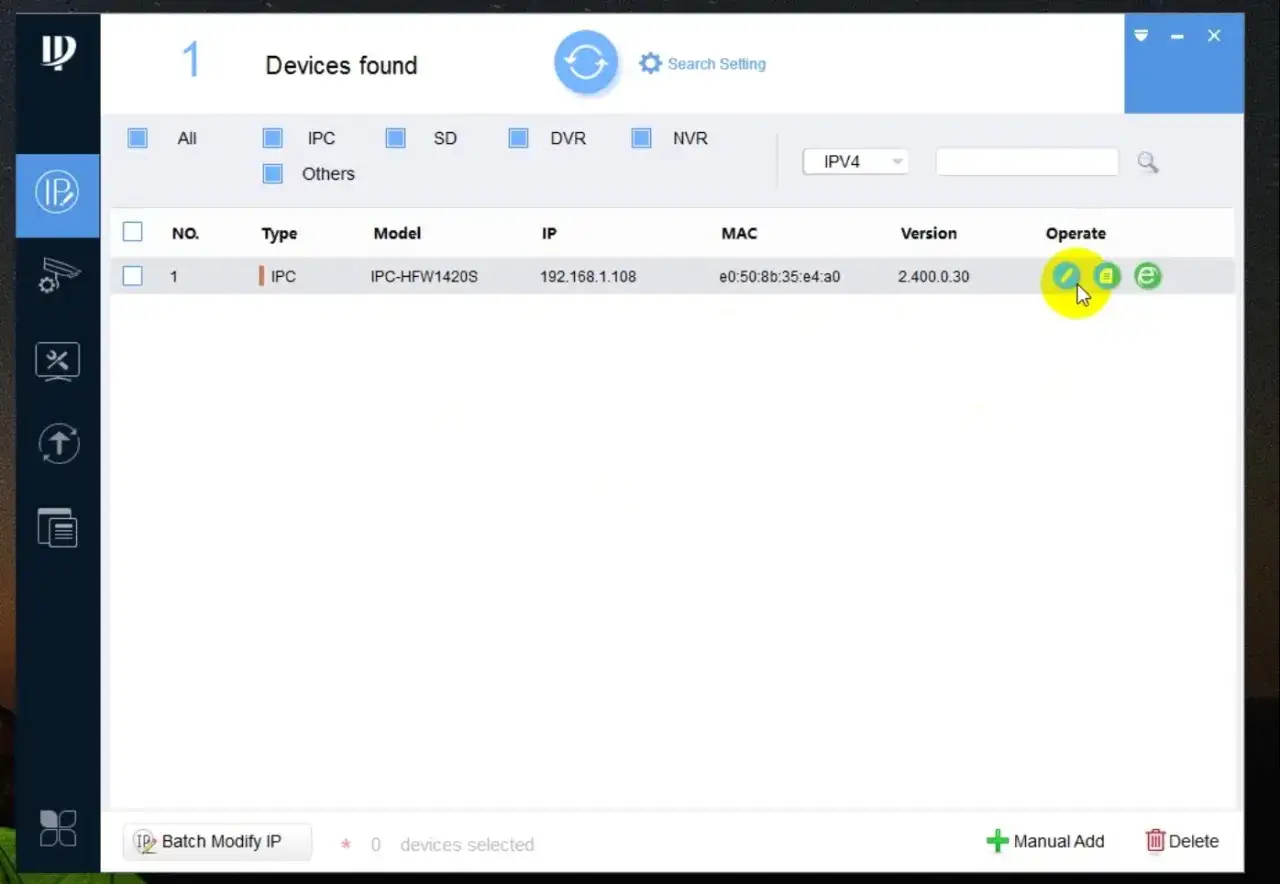Select the checkbox for device number 1
Viewport: 1280px width, 884px height.
tap(132, 276)
